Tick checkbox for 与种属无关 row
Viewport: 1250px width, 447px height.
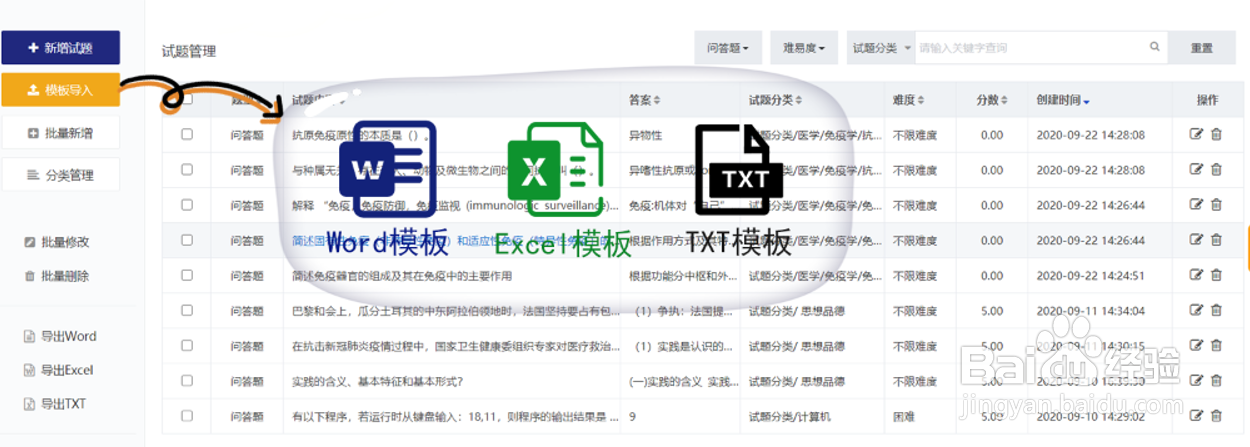(187, 169)
